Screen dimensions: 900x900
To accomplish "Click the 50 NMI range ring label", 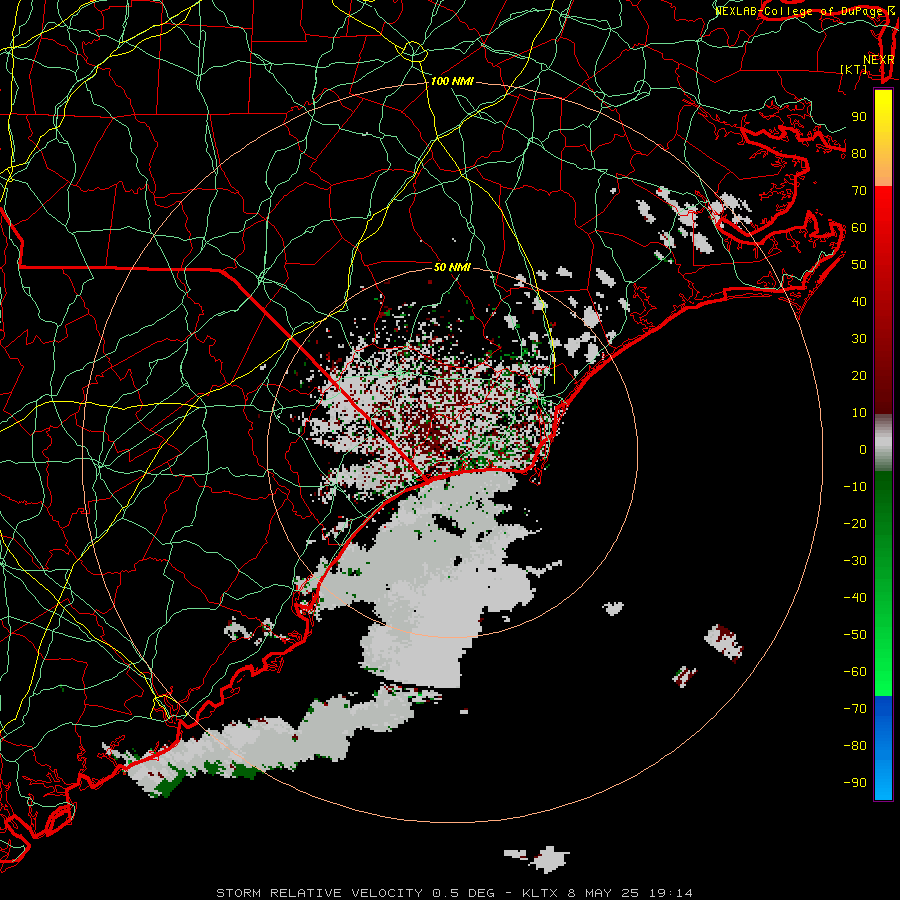I will pos(452,267).
